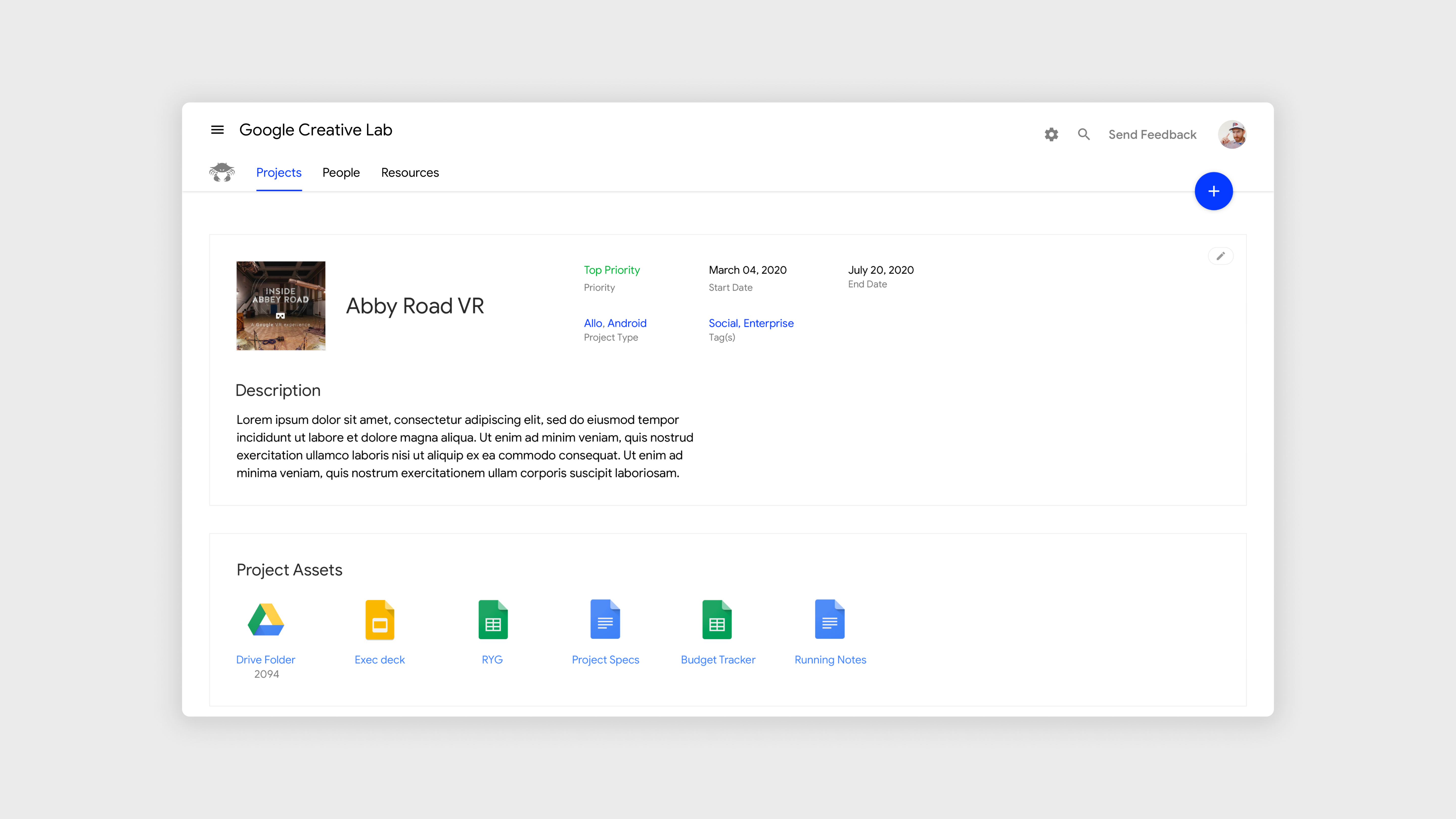1456x819 pixels.
Task: Click the settings gear icon
Action: click(1051, 134)
